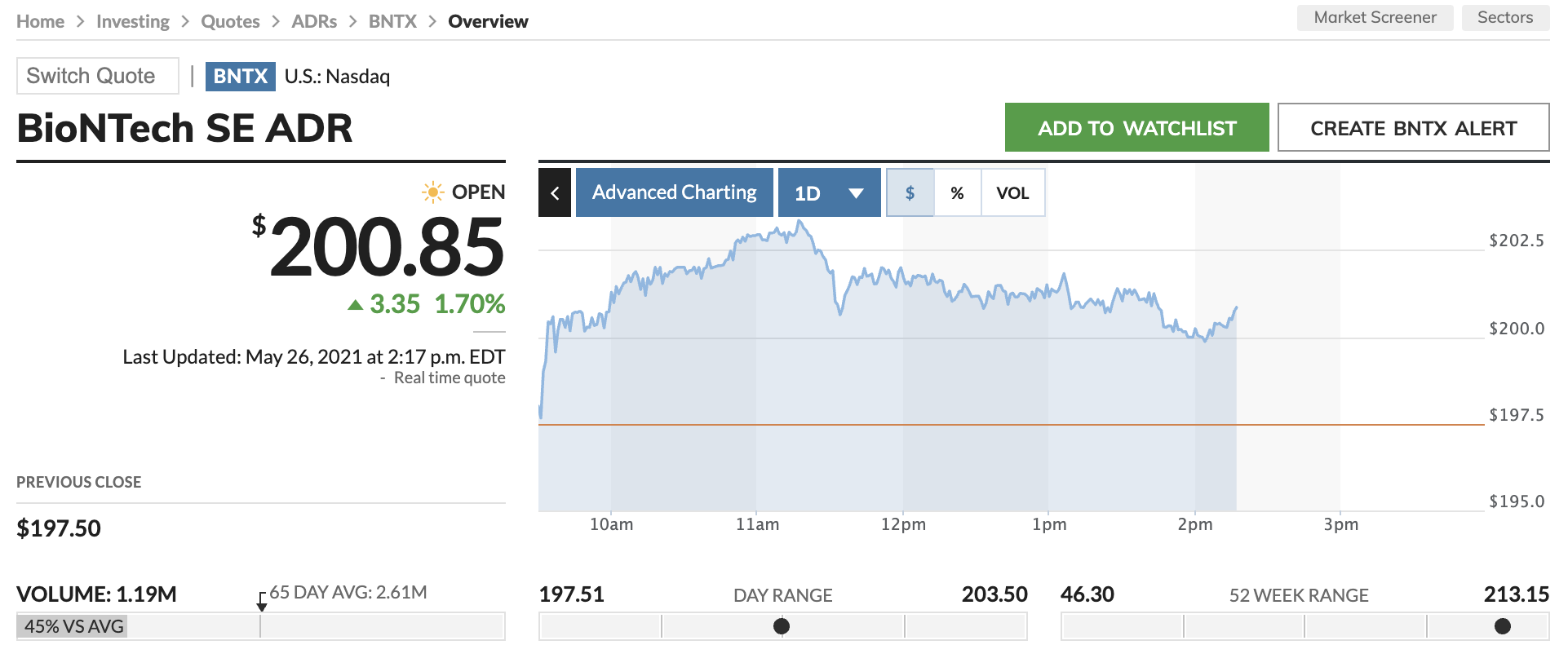Viewport: 1568px width, 667px height.
Task: Toggle chart to dollar price view
Action: coord(910,193)
